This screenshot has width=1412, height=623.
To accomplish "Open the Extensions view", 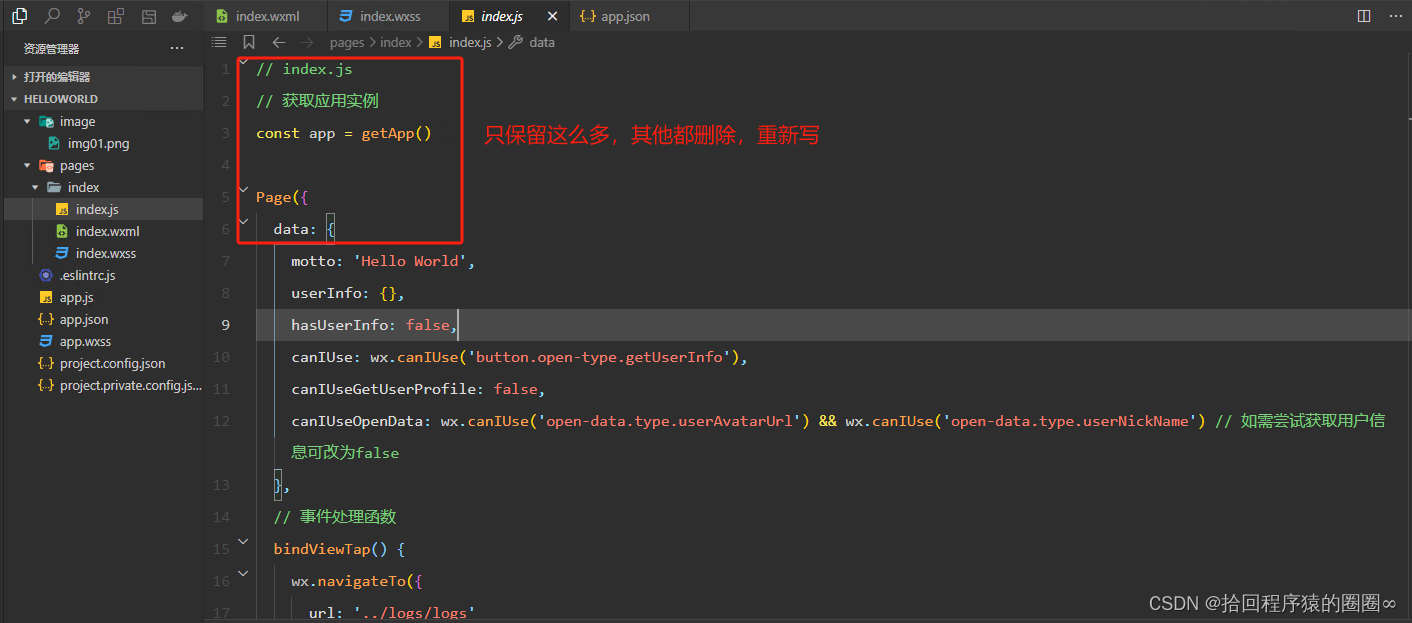I will pos(116,16).
